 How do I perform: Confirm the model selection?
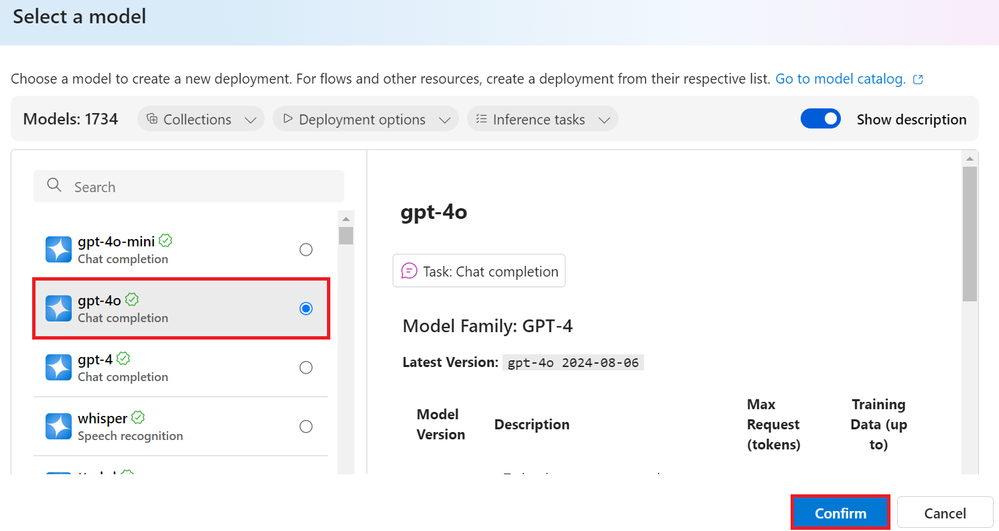coord(840,513)
